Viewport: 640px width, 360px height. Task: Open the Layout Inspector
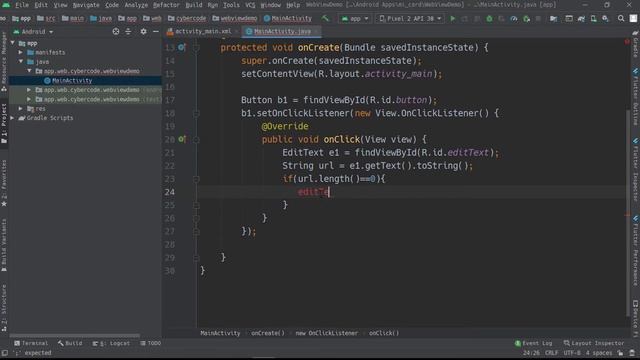point(594,343)
